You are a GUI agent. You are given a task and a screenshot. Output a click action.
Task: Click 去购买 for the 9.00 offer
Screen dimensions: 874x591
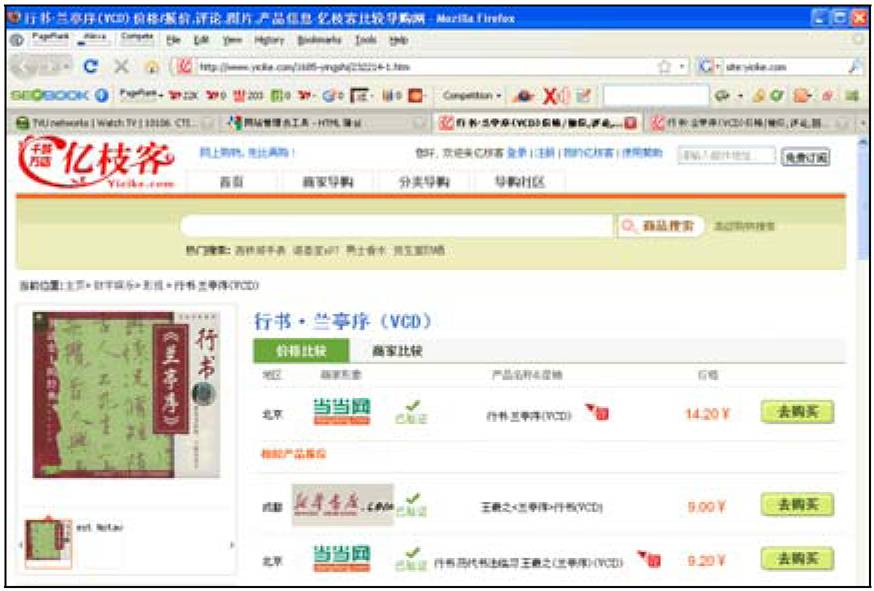tap(798, 505)
